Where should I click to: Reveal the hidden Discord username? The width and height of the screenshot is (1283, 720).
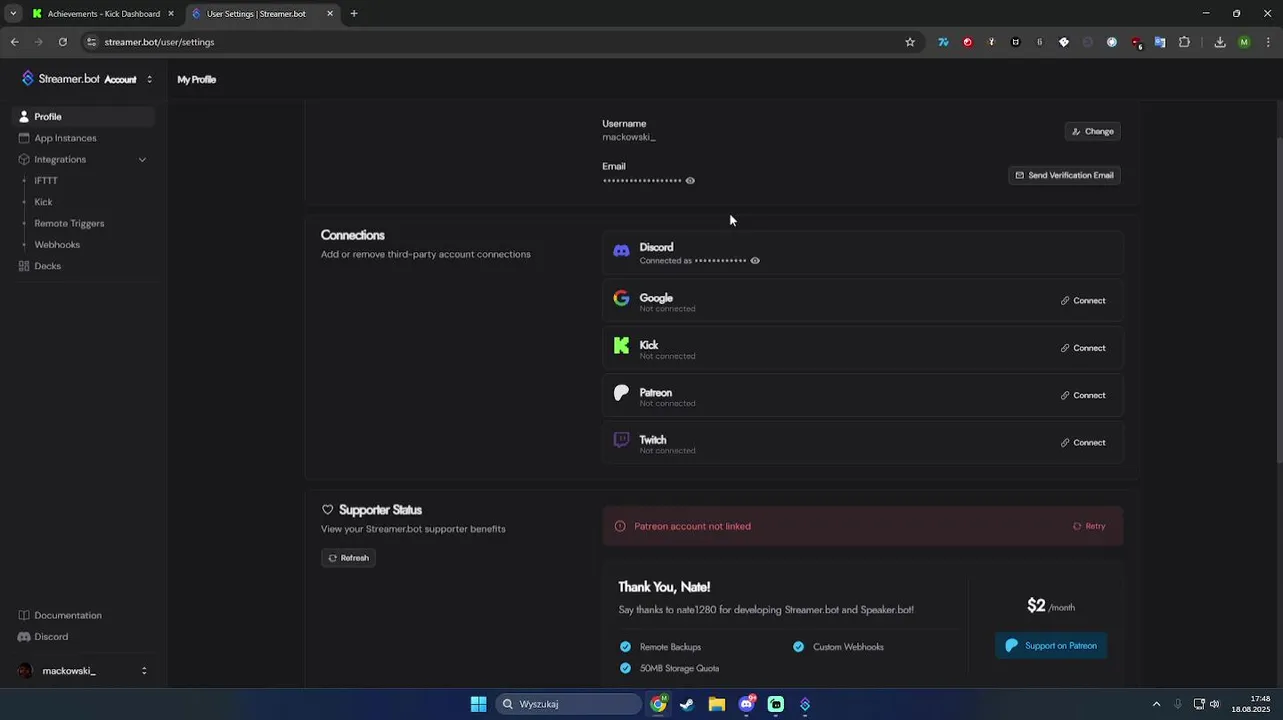click(755, 261)
